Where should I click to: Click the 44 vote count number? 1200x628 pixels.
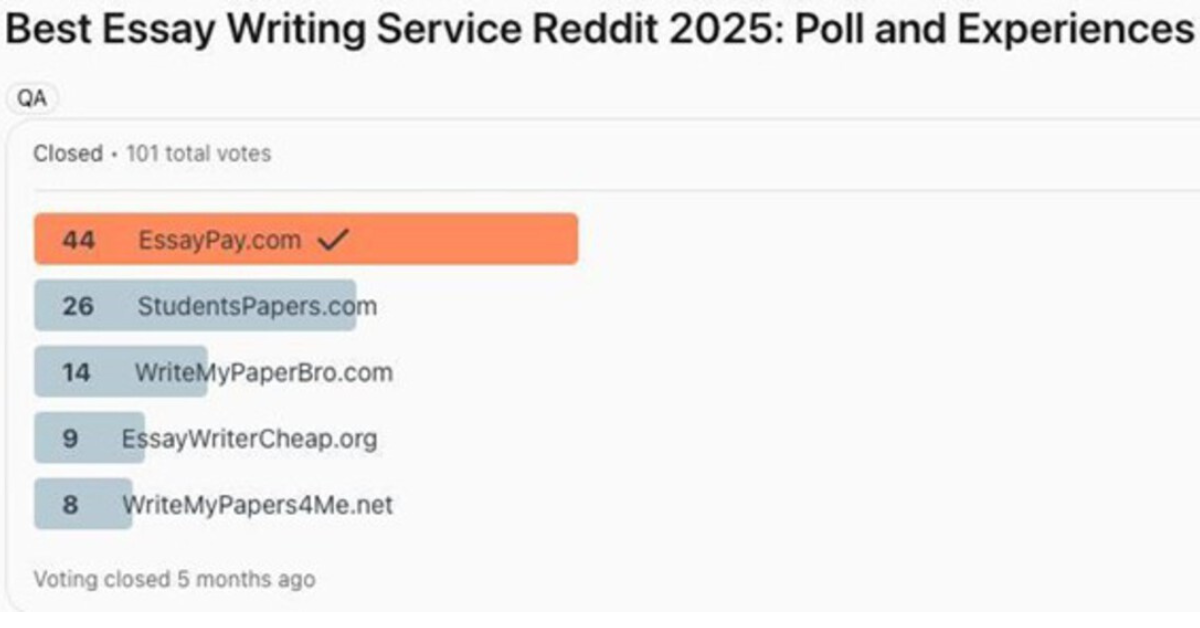click(78, 240)
